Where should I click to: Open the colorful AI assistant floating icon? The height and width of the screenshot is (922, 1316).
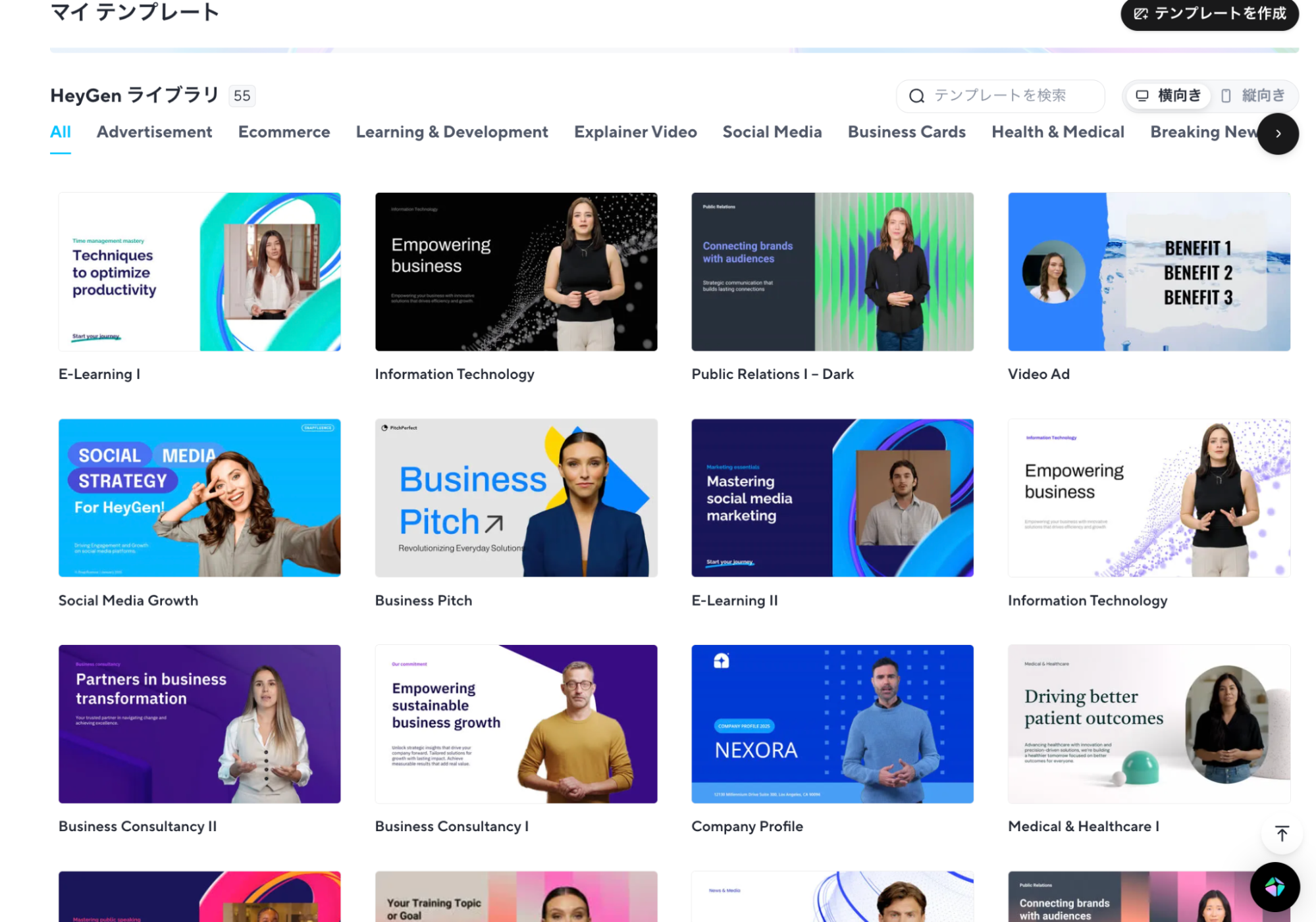point(1275,886)
